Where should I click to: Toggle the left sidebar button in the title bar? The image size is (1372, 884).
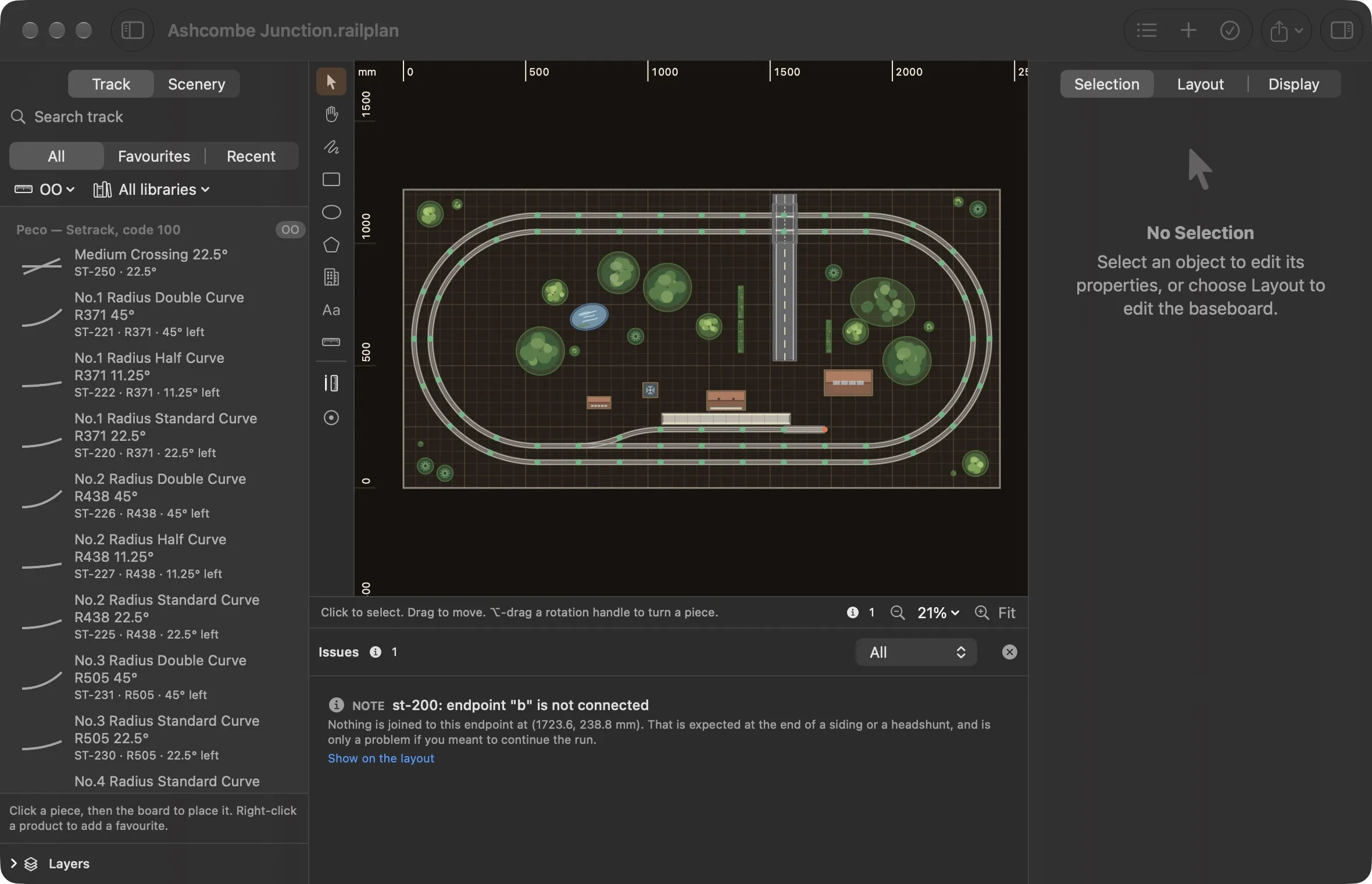click(x=133, y=30)
